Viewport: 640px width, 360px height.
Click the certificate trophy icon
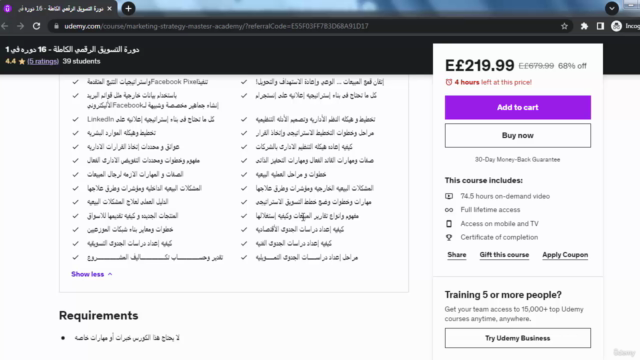[x=449, y=237]
